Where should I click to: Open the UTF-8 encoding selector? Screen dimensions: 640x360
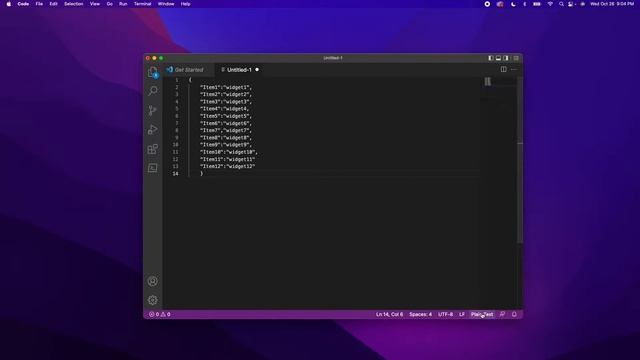click(x=445, y=314)
